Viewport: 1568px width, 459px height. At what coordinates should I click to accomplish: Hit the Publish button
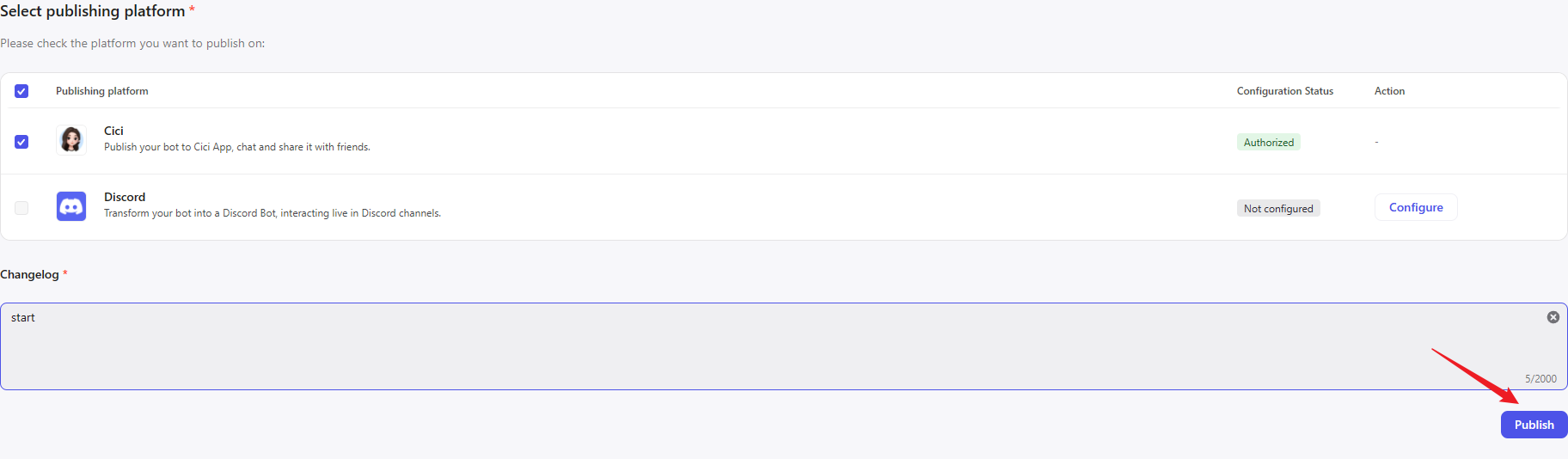(1534, 425)
